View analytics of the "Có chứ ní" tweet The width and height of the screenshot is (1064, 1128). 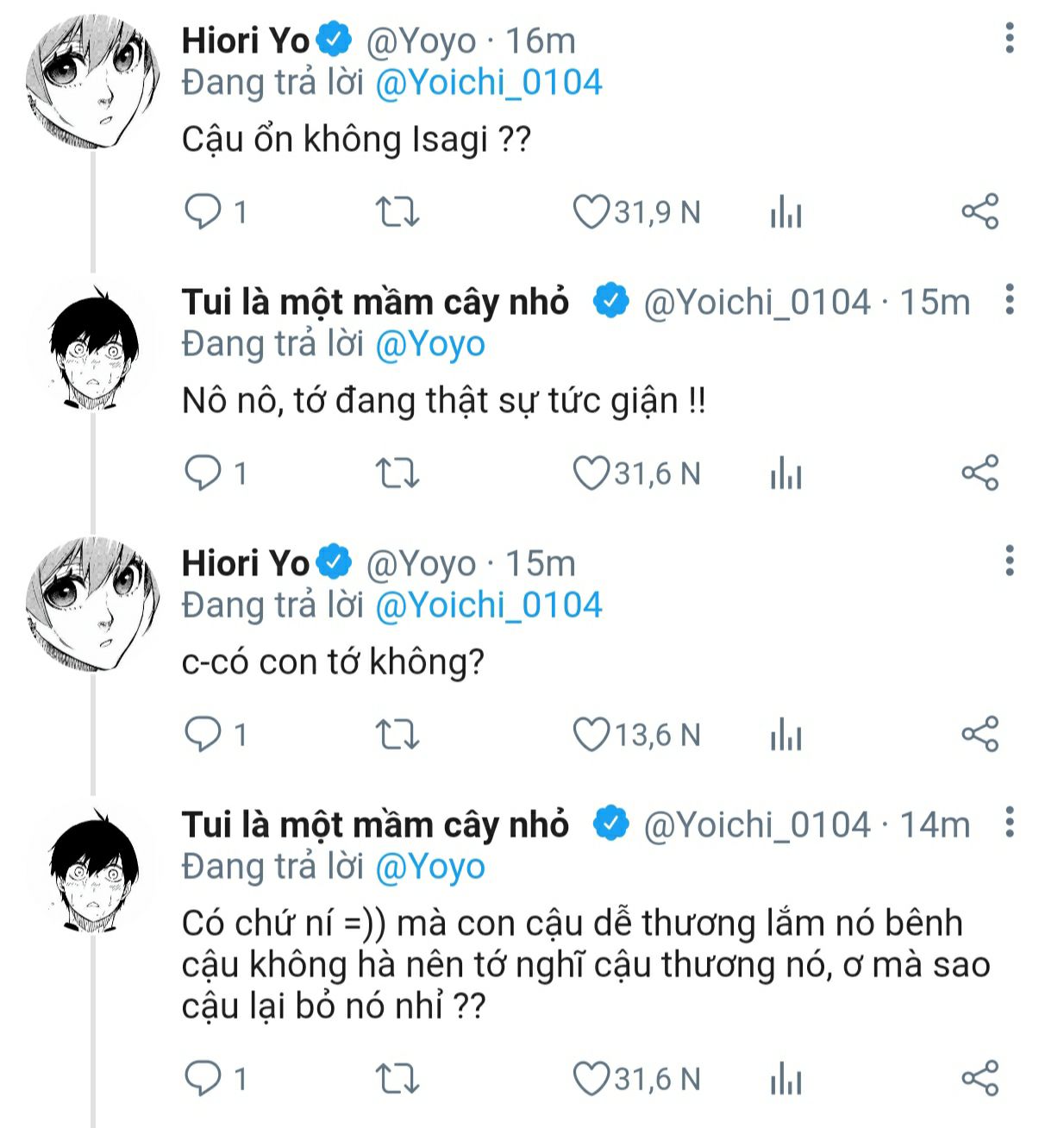785,1079
